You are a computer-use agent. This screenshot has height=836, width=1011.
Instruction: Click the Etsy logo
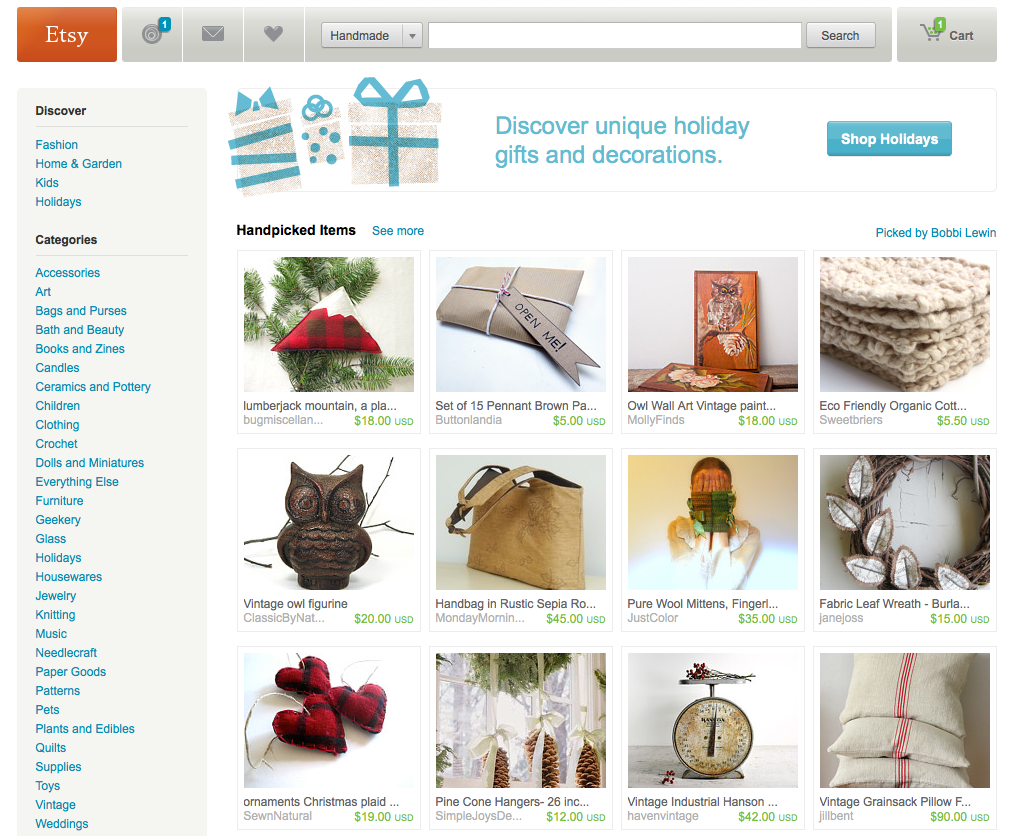point(67,35)
